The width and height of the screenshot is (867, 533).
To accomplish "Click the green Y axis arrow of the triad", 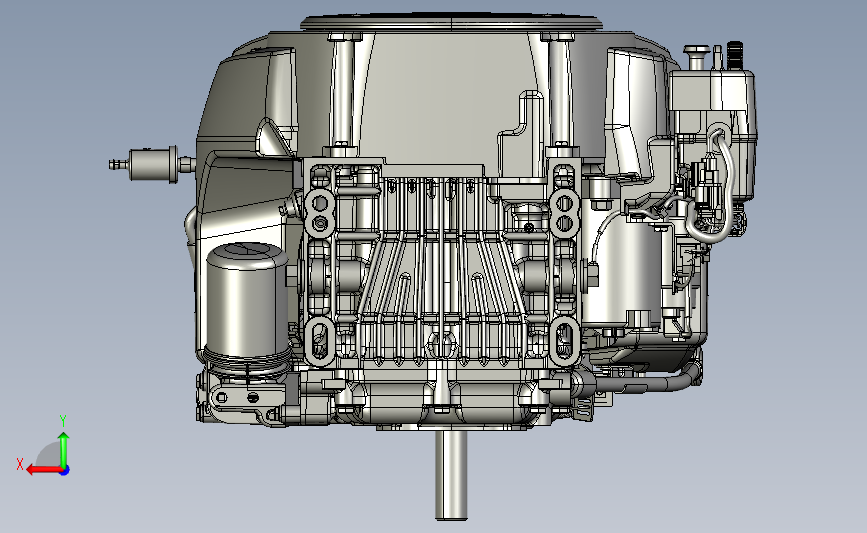I will pos(64,448).
